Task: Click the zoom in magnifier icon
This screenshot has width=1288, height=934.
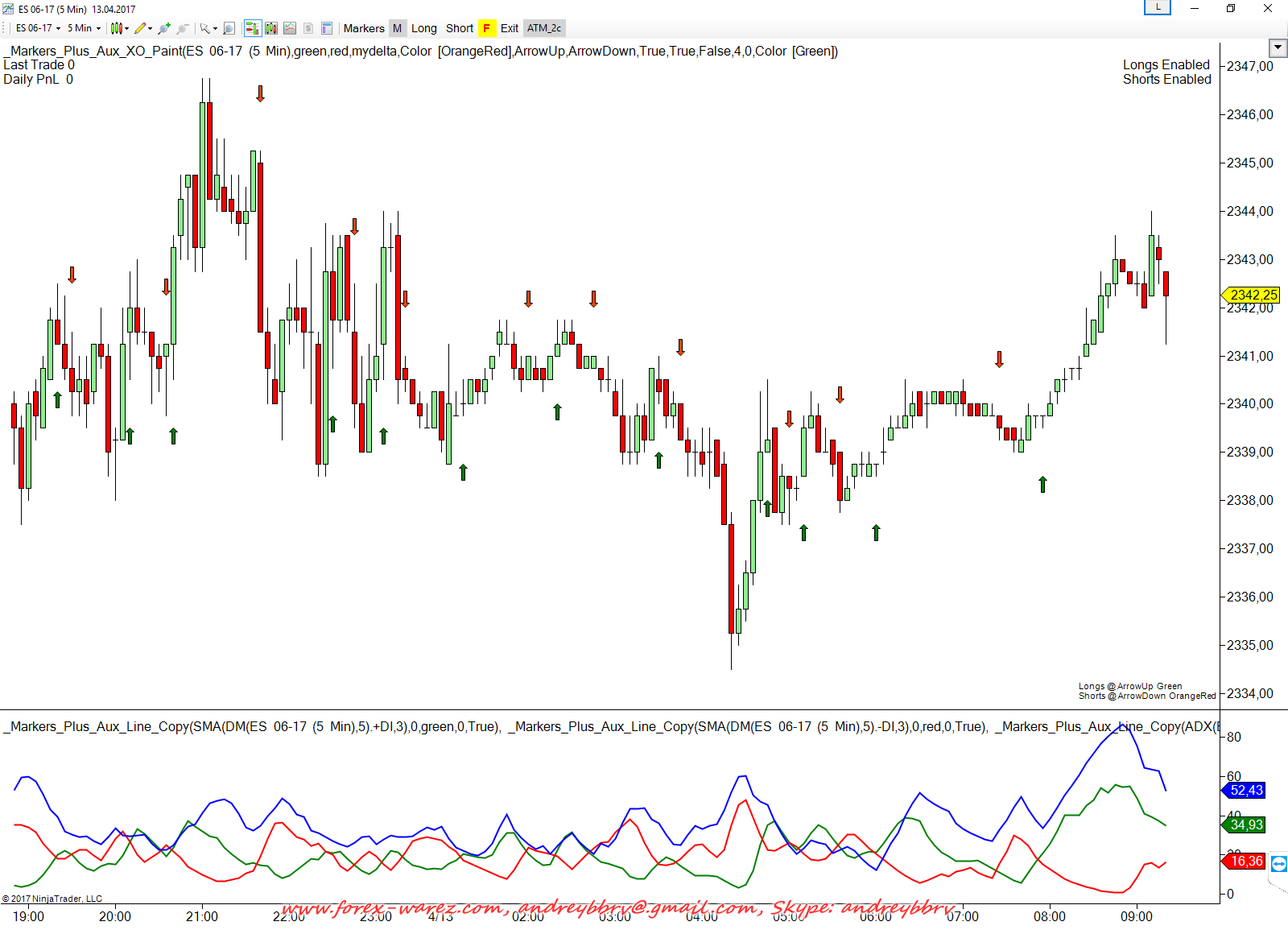Action: 164,28
